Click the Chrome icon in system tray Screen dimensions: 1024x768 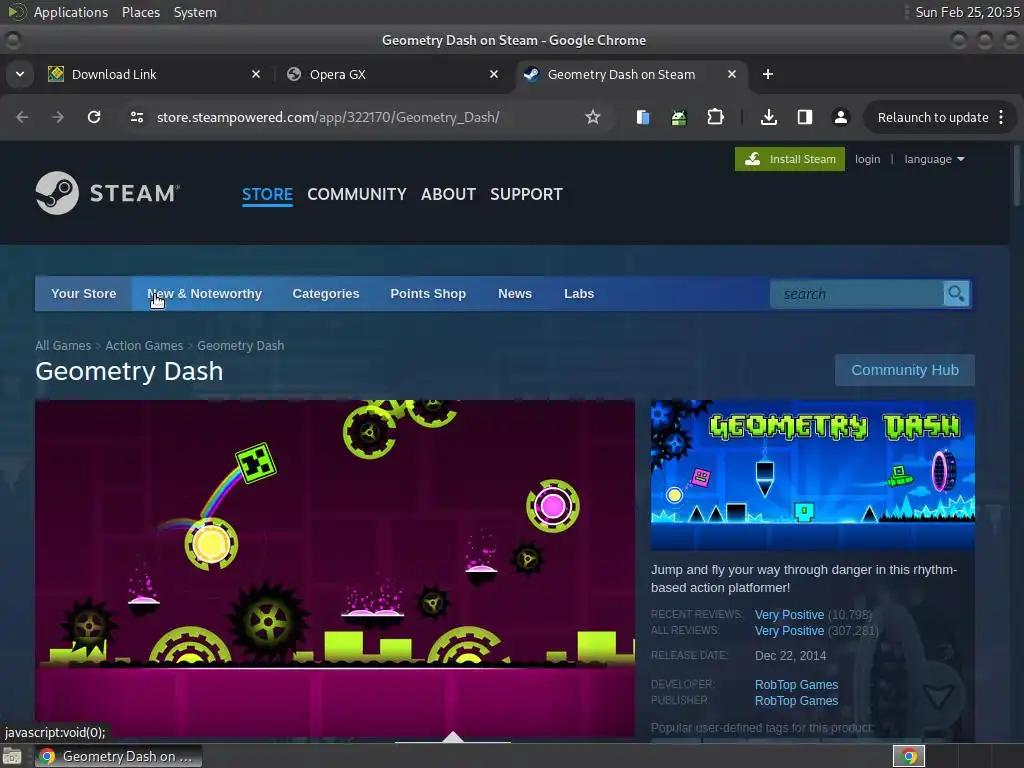(909, 756)
